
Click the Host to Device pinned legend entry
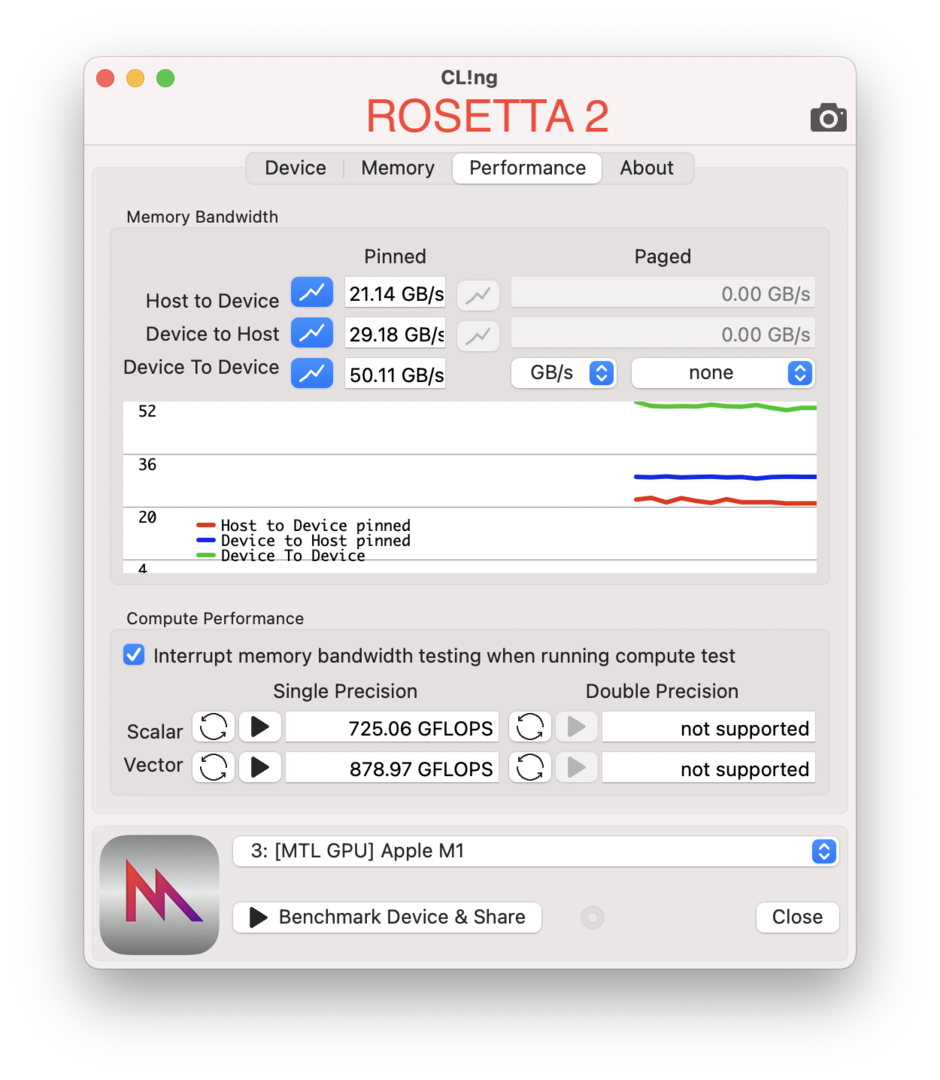304,526
